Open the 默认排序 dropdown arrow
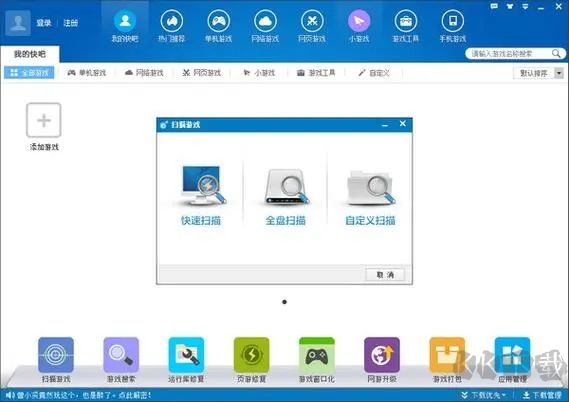The image size is (569, 402). click(x=559, y=73)
